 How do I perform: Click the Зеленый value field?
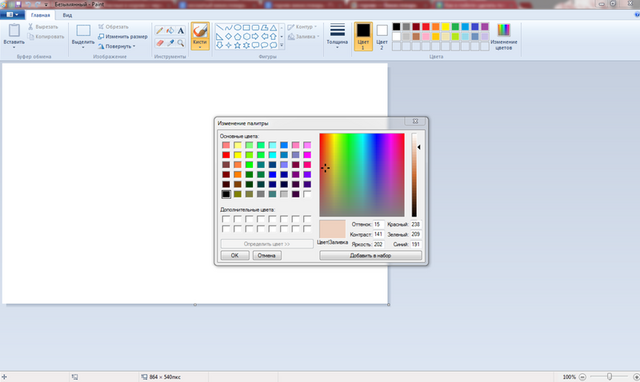pos(416,234)
